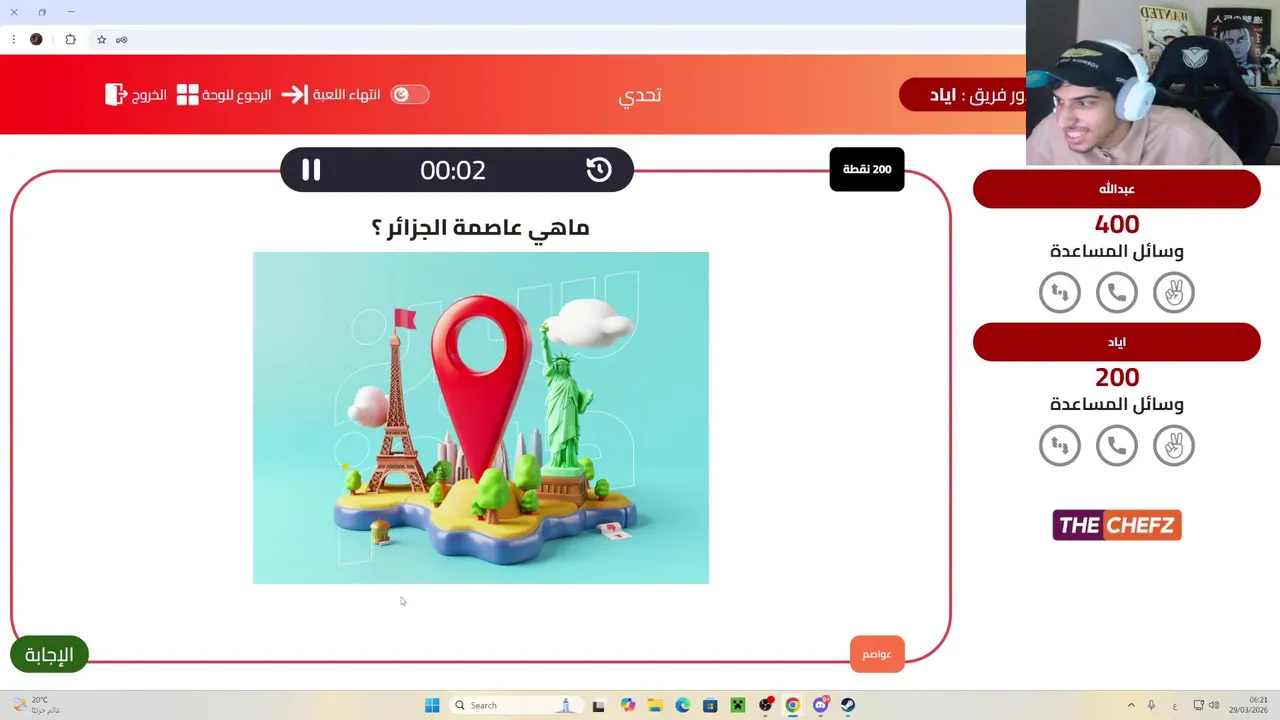Use اياد's two-finger hand helper
This screenshot has height=720, width=1280.
tap(1174, 446)
